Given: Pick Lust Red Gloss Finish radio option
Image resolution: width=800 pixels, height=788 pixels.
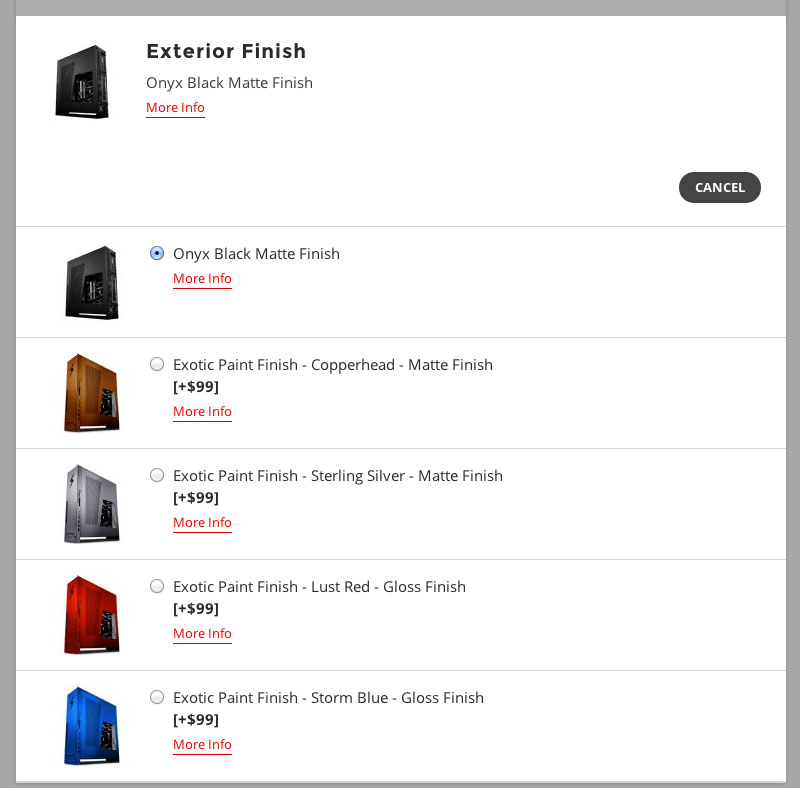Looking at the screenshot, I should pyautogui.click(x=157, y=586).
